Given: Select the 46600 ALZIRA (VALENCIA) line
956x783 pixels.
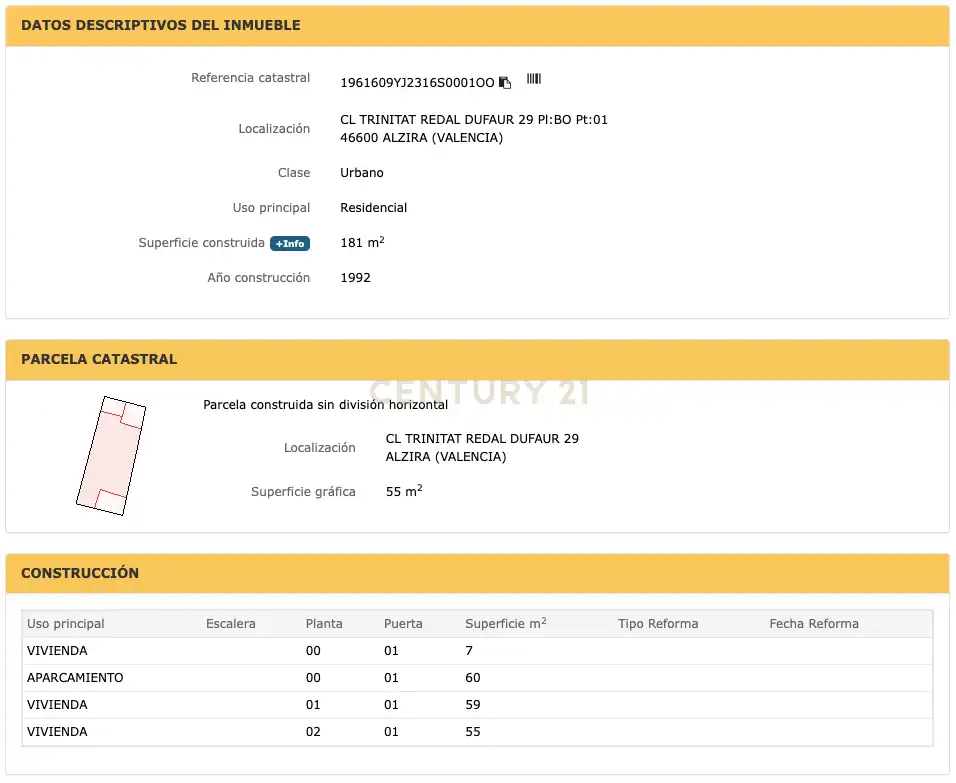Looking at the screenshot, I should 421,138.
